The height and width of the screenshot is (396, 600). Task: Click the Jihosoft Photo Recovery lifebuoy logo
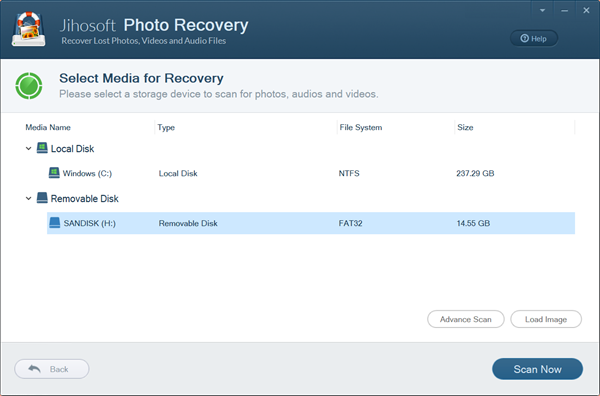click(29, 29)
